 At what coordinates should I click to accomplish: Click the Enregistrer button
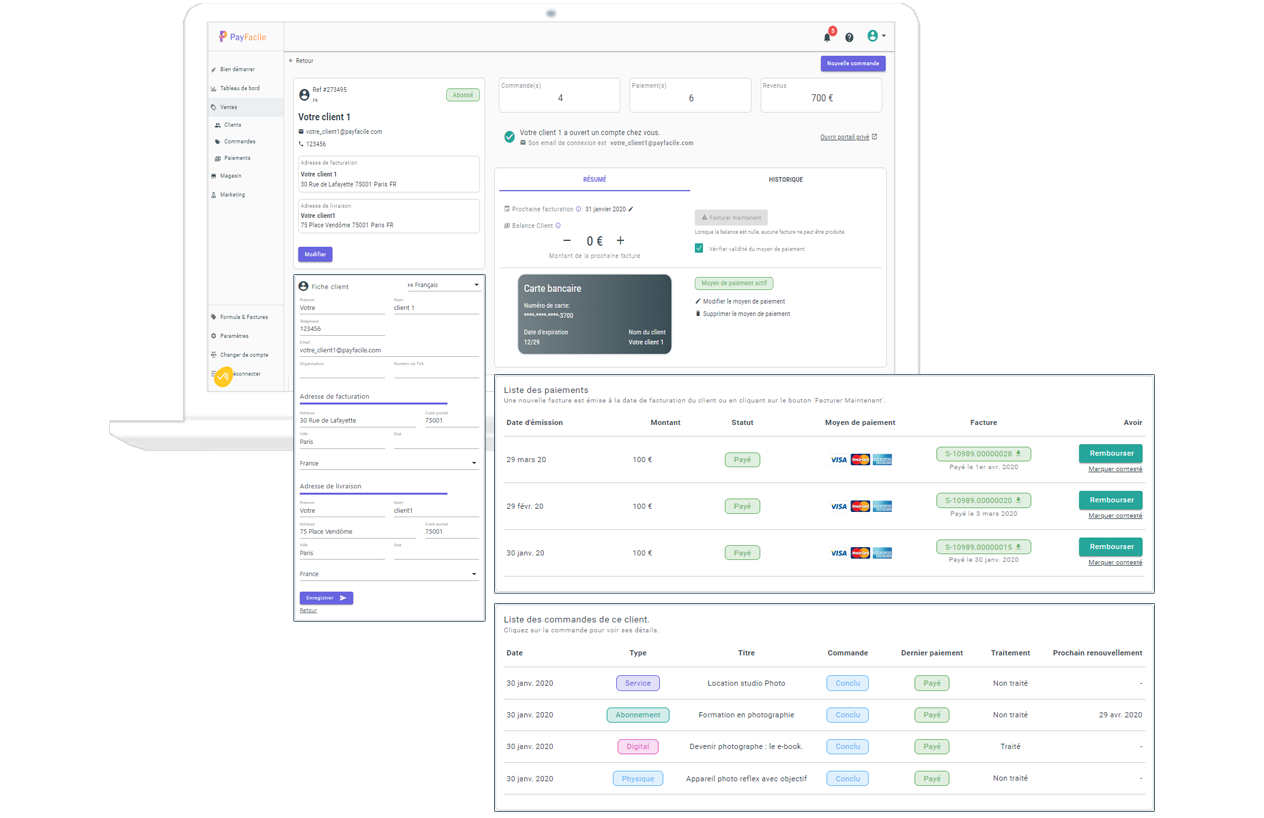coord(326,598)
